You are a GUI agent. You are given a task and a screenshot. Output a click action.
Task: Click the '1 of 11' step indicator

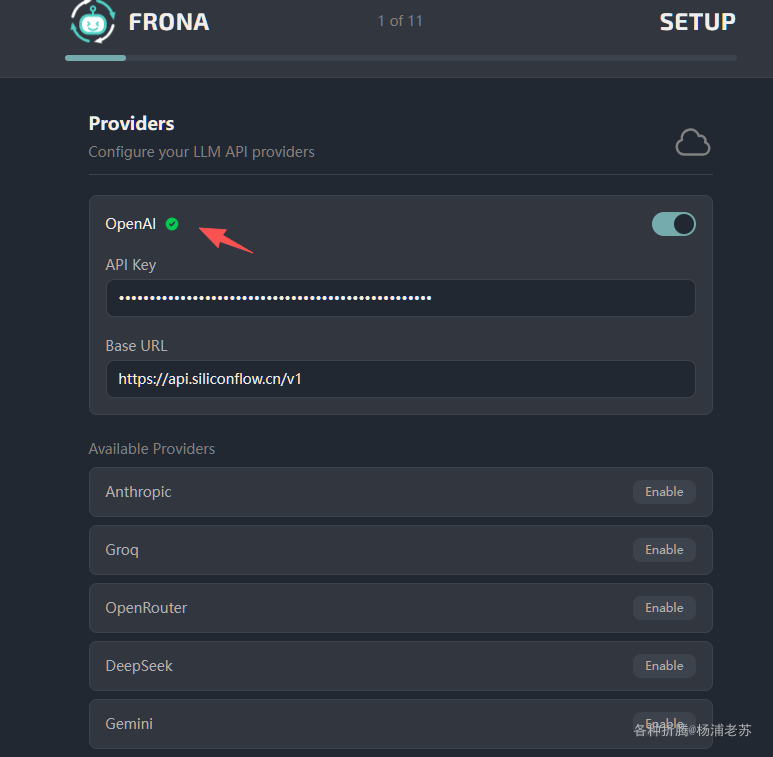pyautogui.click(x=400, y=21)
